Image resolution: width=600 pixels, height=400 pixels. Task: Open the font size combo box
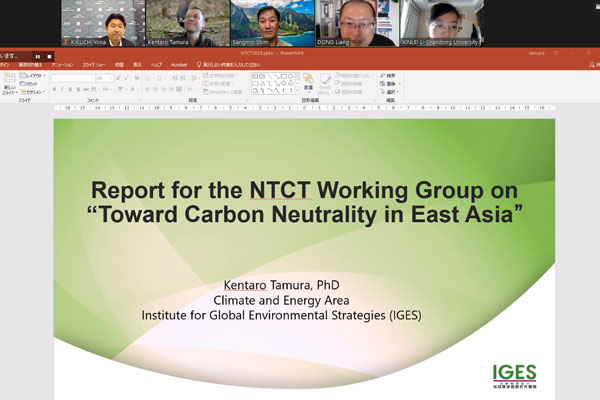click(x=104, y=78)
